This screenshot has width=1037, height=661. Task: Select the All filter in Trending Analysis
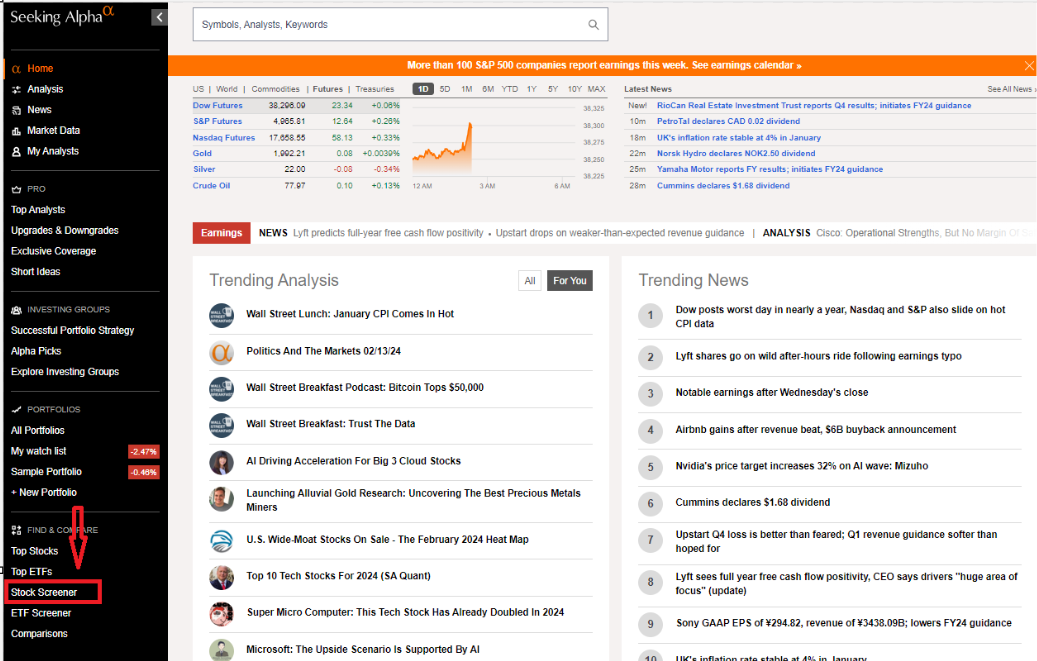tap(530, 280)
